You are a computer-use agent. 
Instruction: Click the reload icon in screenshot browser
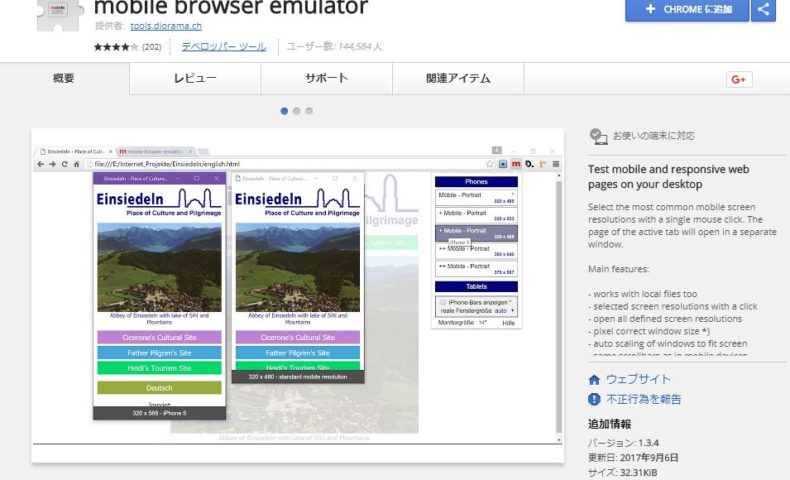coord(64,164)
